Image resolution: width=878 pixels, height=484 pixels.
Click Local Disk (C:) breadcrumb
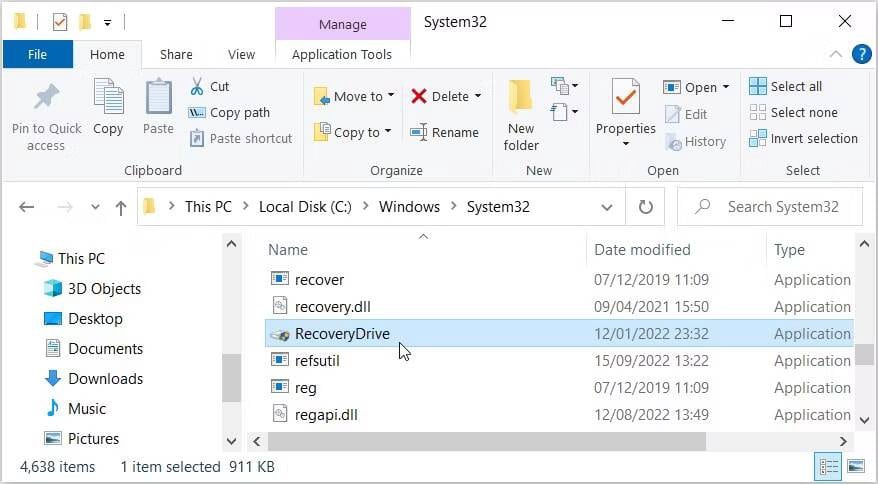tap(305, 207)
